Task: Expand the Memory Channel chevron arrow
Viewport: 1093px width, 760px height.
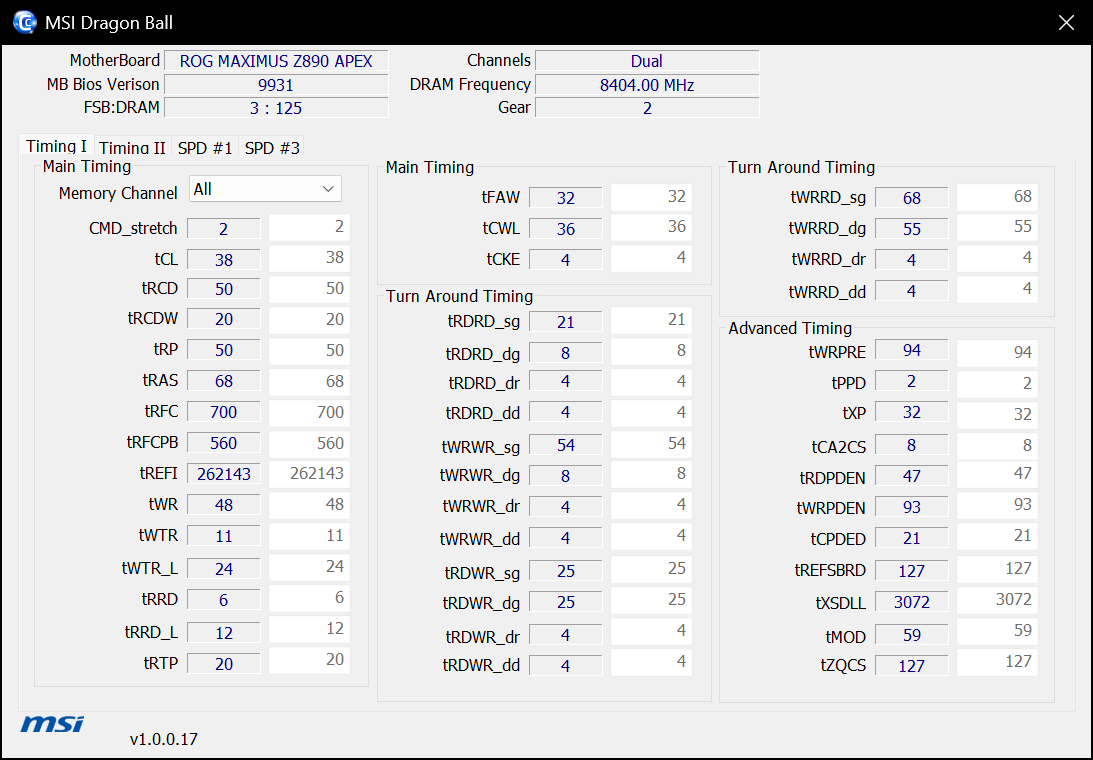Action: point(328,189)
